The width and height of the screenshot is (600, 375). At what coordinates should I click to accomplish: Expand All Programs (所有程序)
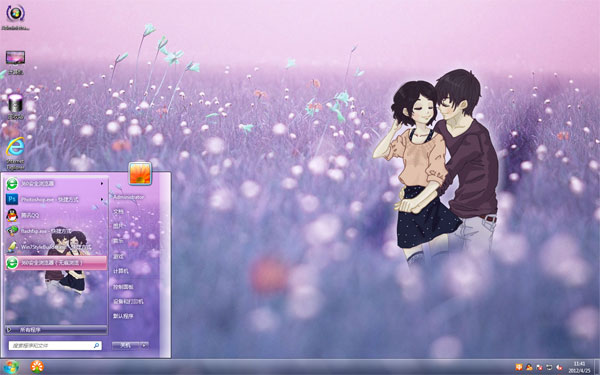tap(56, 330)
